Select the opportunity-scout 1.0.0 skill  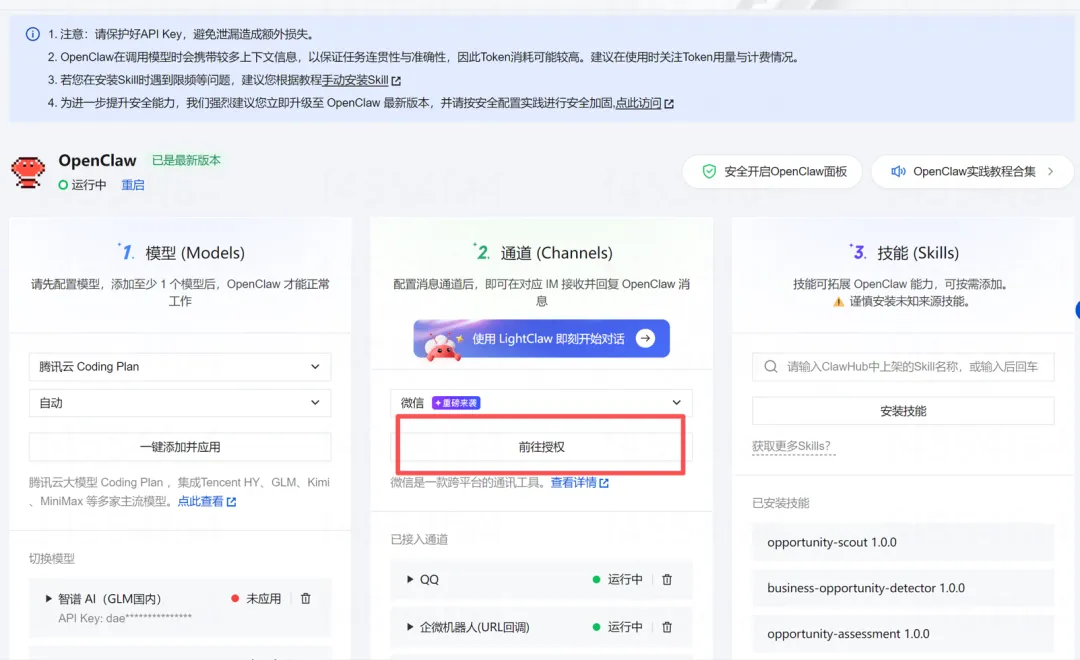point(903,542)
